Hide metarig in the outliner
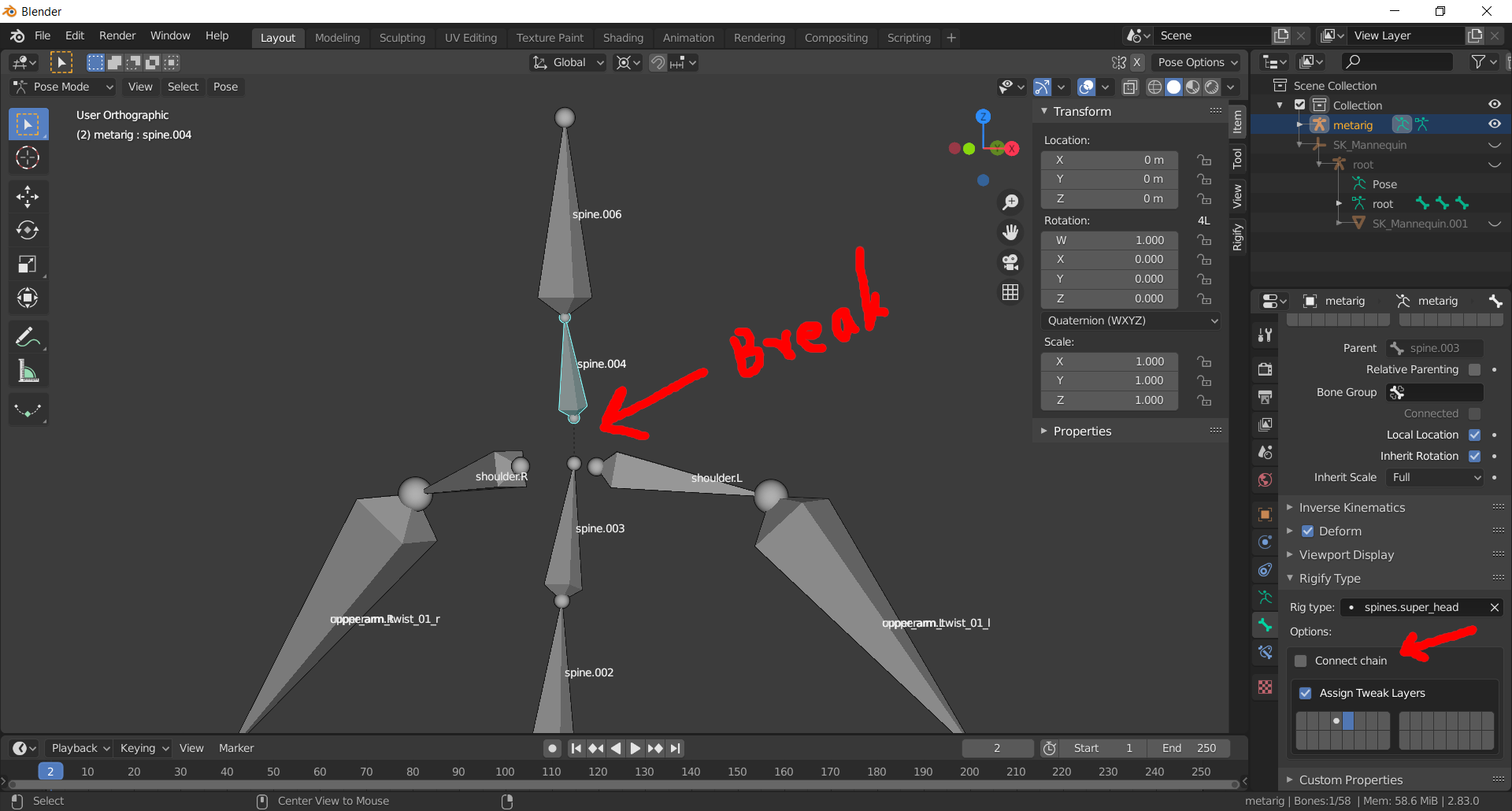The width and height of the screenshot is (1512, 811). [x=1494, y=124]
